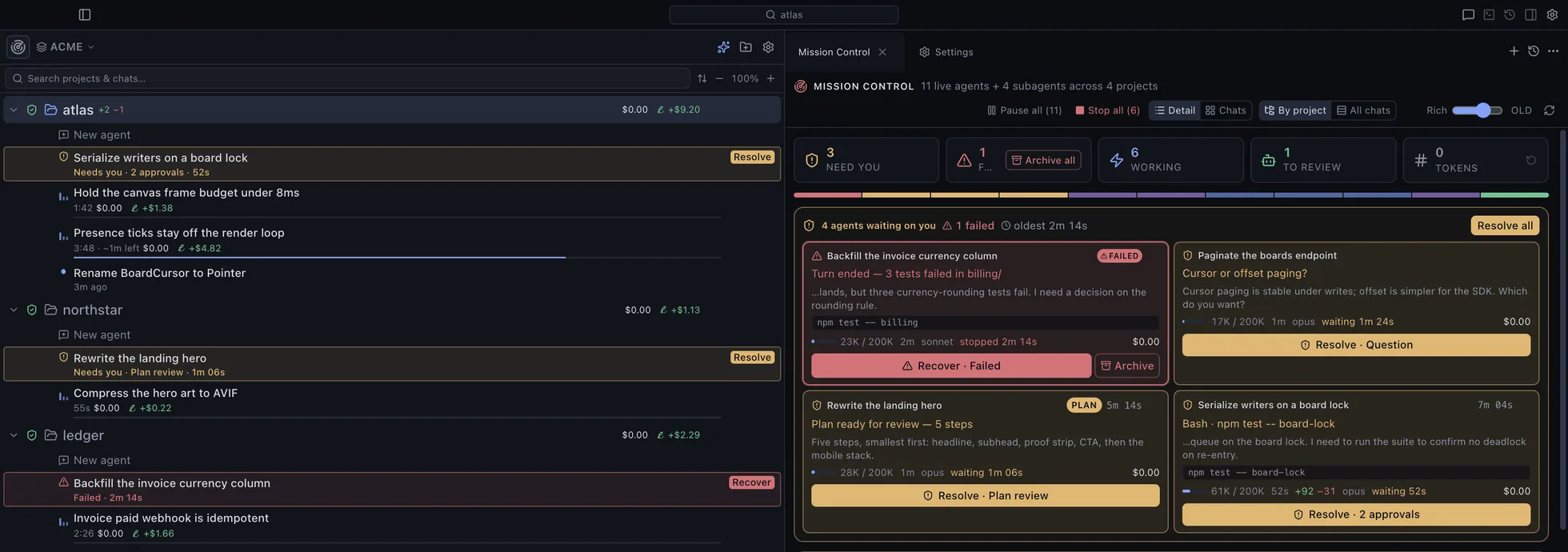The width and height of the screenshot is (1568, 552).
Task: Group agents By project
Action: point(1295,110)
